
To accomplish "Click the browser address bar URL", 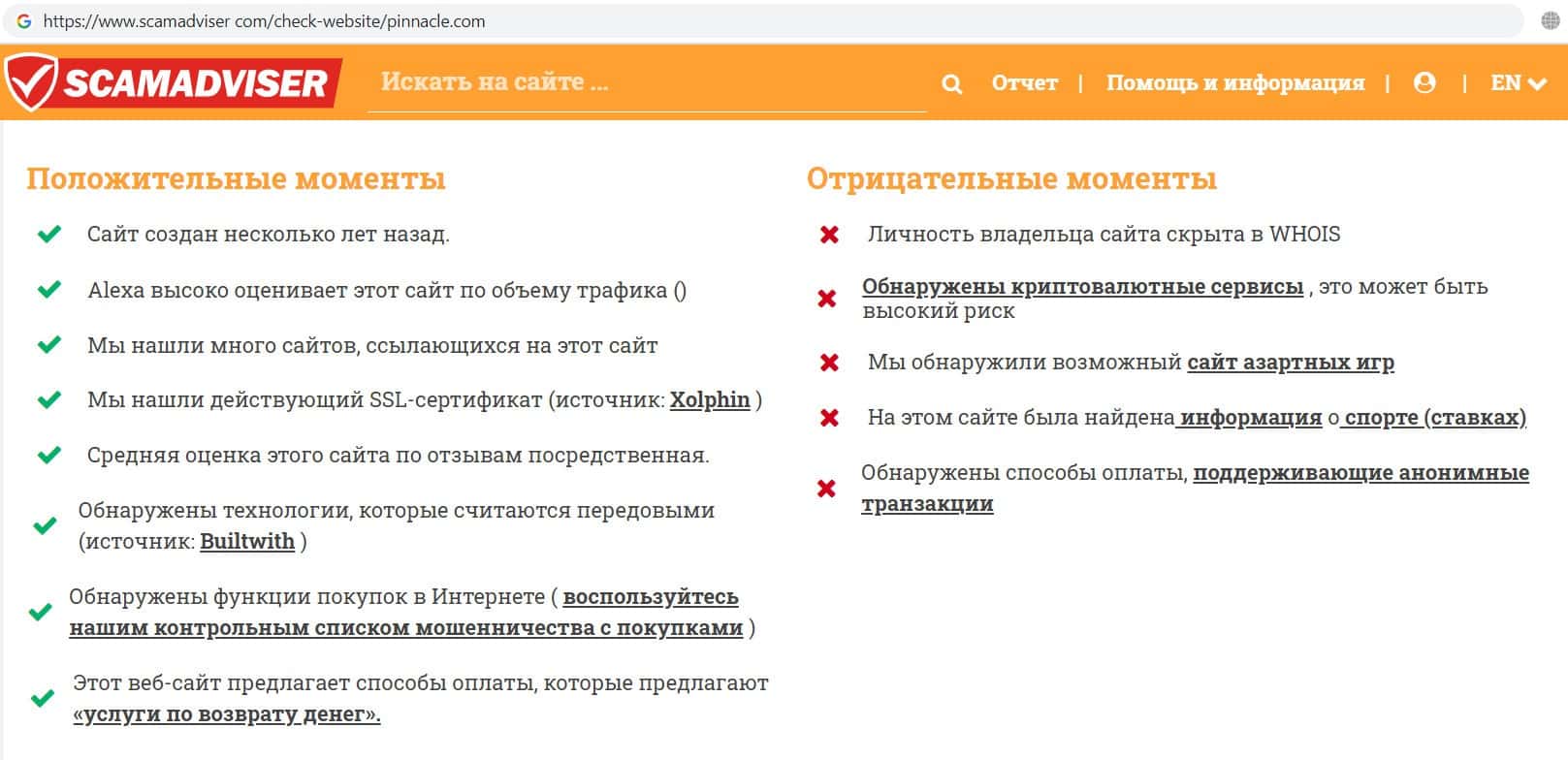I will point(264,21).
